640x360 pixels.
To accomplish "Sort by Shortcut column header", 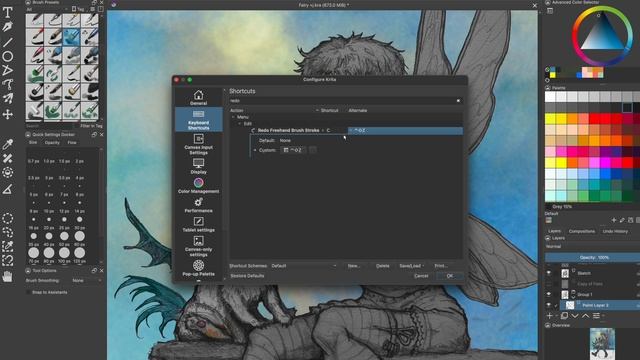I will pos(329,111).
